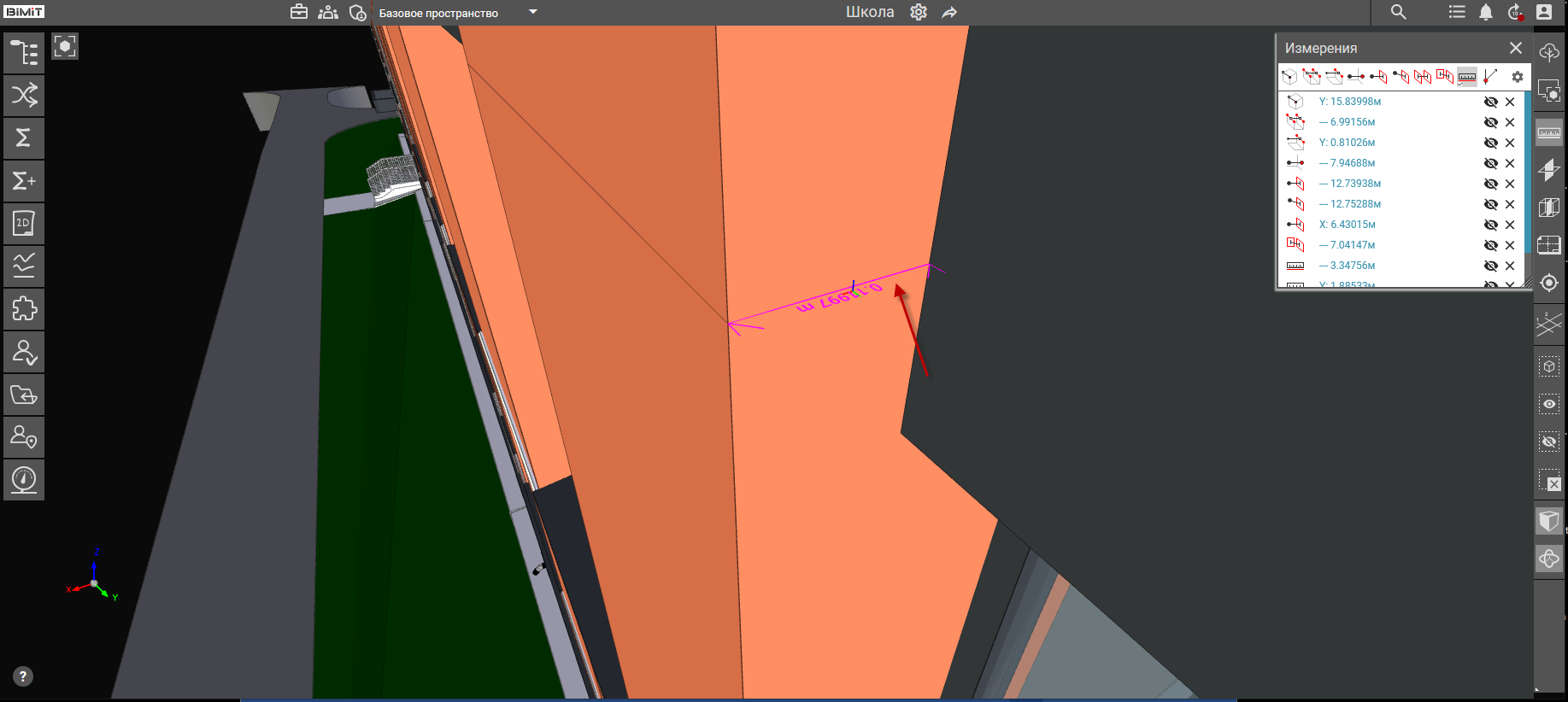
Task: Open the 2D drawing view tool
Action: click(x=24, y=224)
